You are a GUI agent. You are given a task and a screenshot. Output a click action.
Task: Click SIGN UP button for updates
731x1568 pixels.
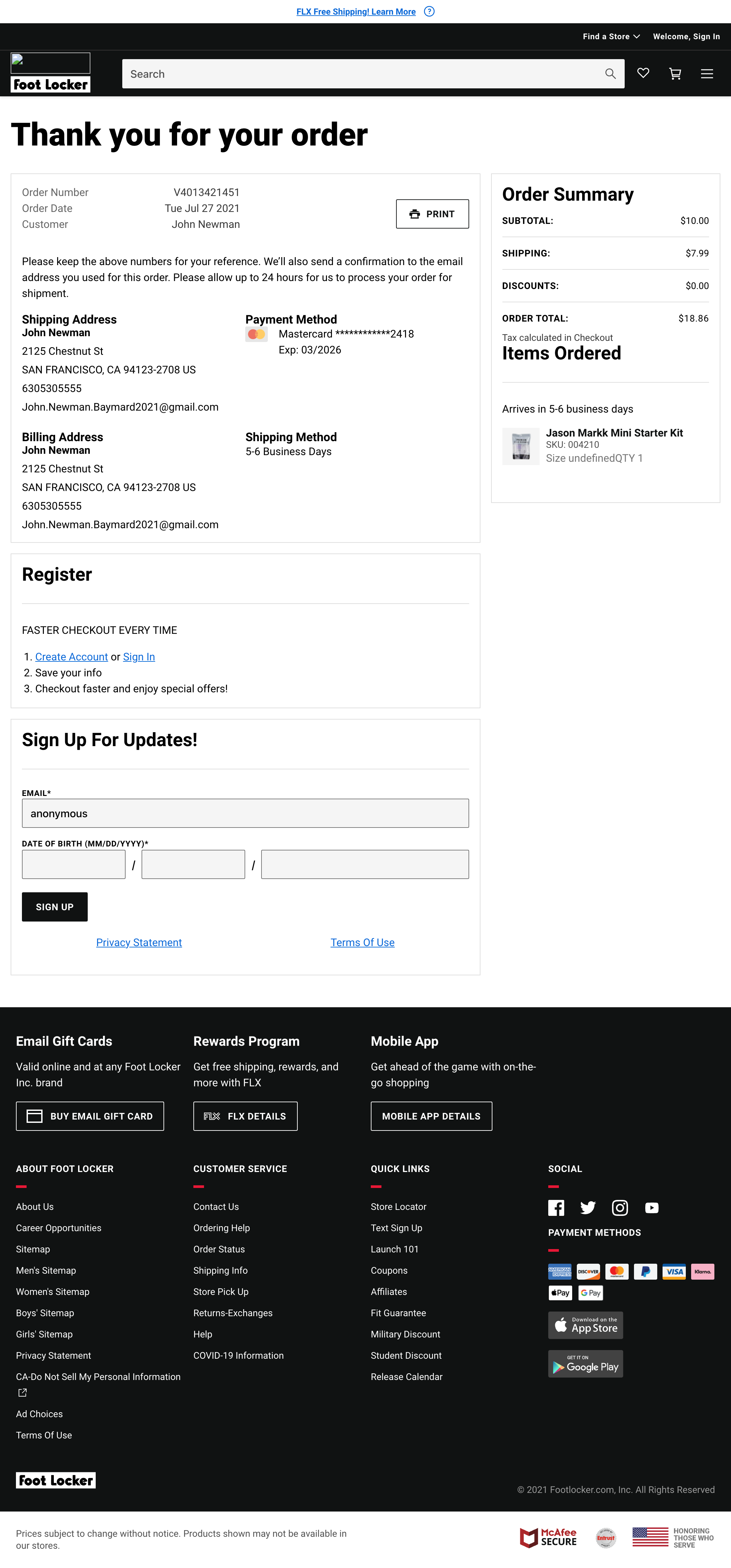pyautogui.click(x=54, y=907)
